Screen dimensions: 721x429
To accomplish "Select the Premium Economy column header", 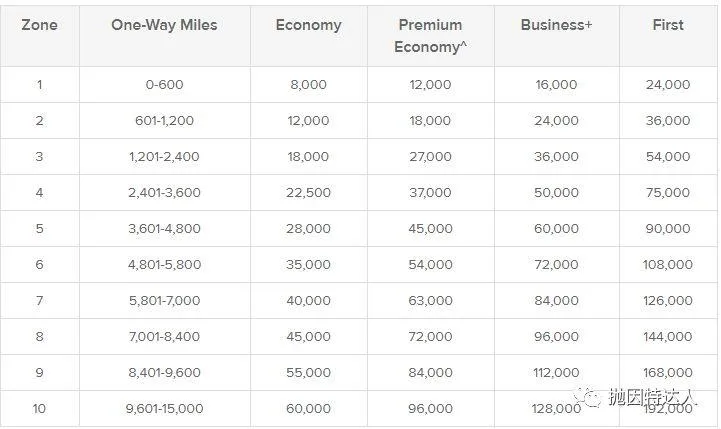I will point(431,35).
